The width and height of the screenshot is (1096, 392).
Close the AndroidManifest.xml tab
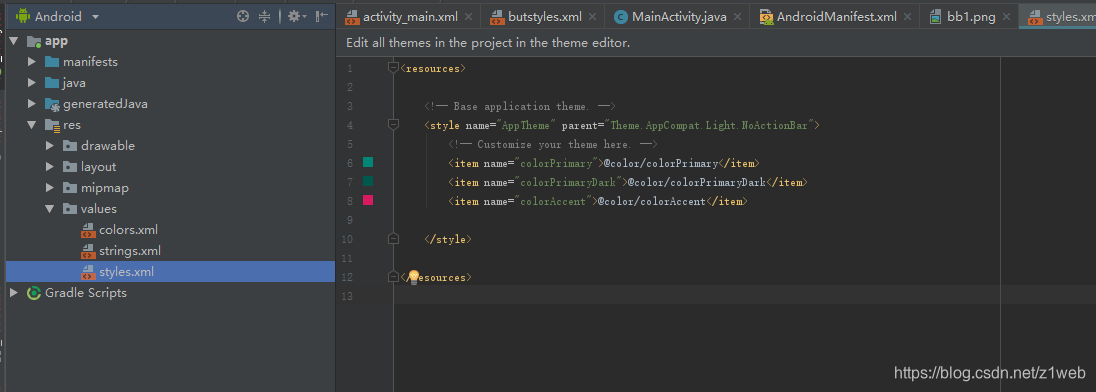tap(907, 17)
